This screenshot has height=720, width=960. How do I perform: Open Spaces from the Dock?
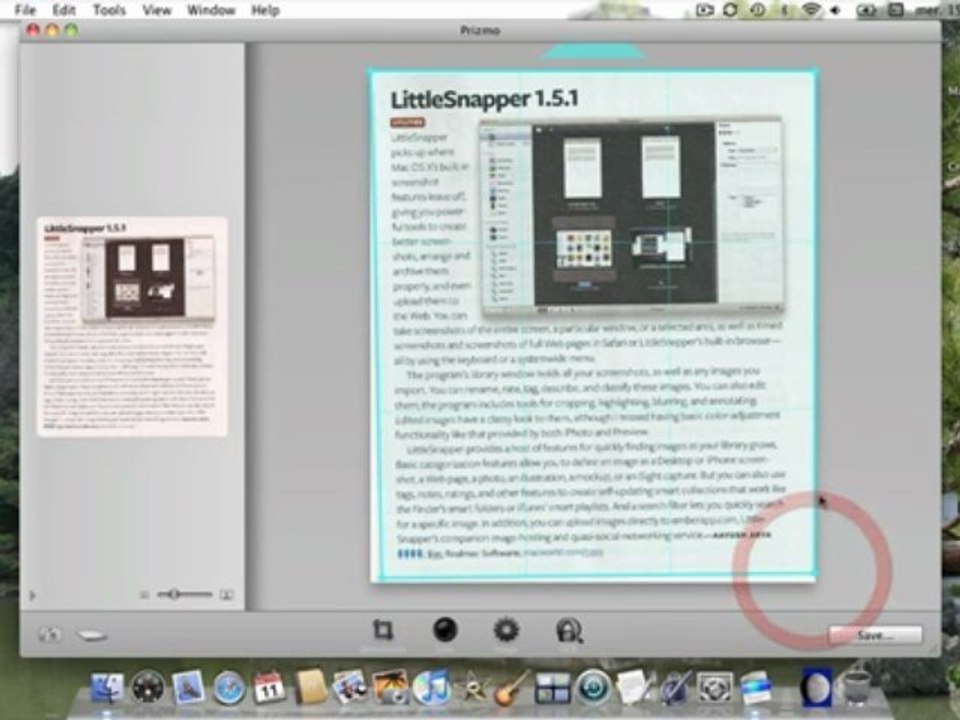tap(552, 688)
